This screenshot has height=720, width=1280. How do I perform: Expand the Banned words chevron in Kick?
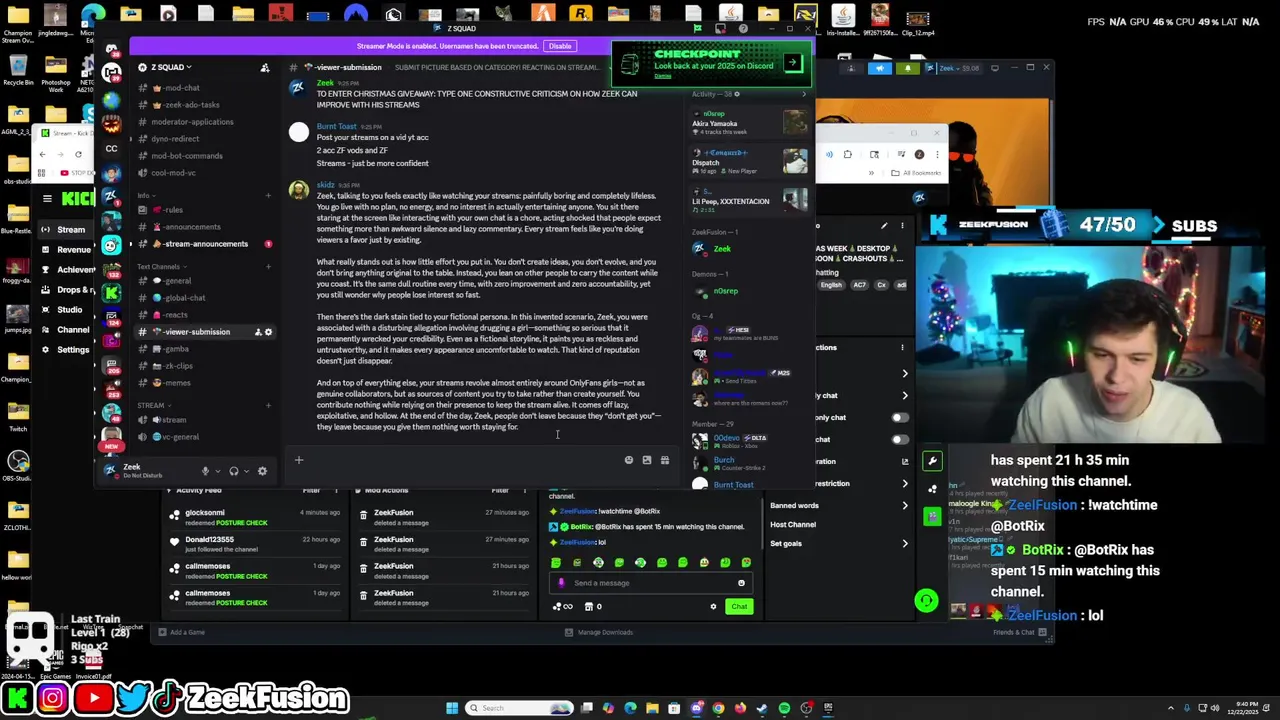pyautogui.click(x=905, y=505)
